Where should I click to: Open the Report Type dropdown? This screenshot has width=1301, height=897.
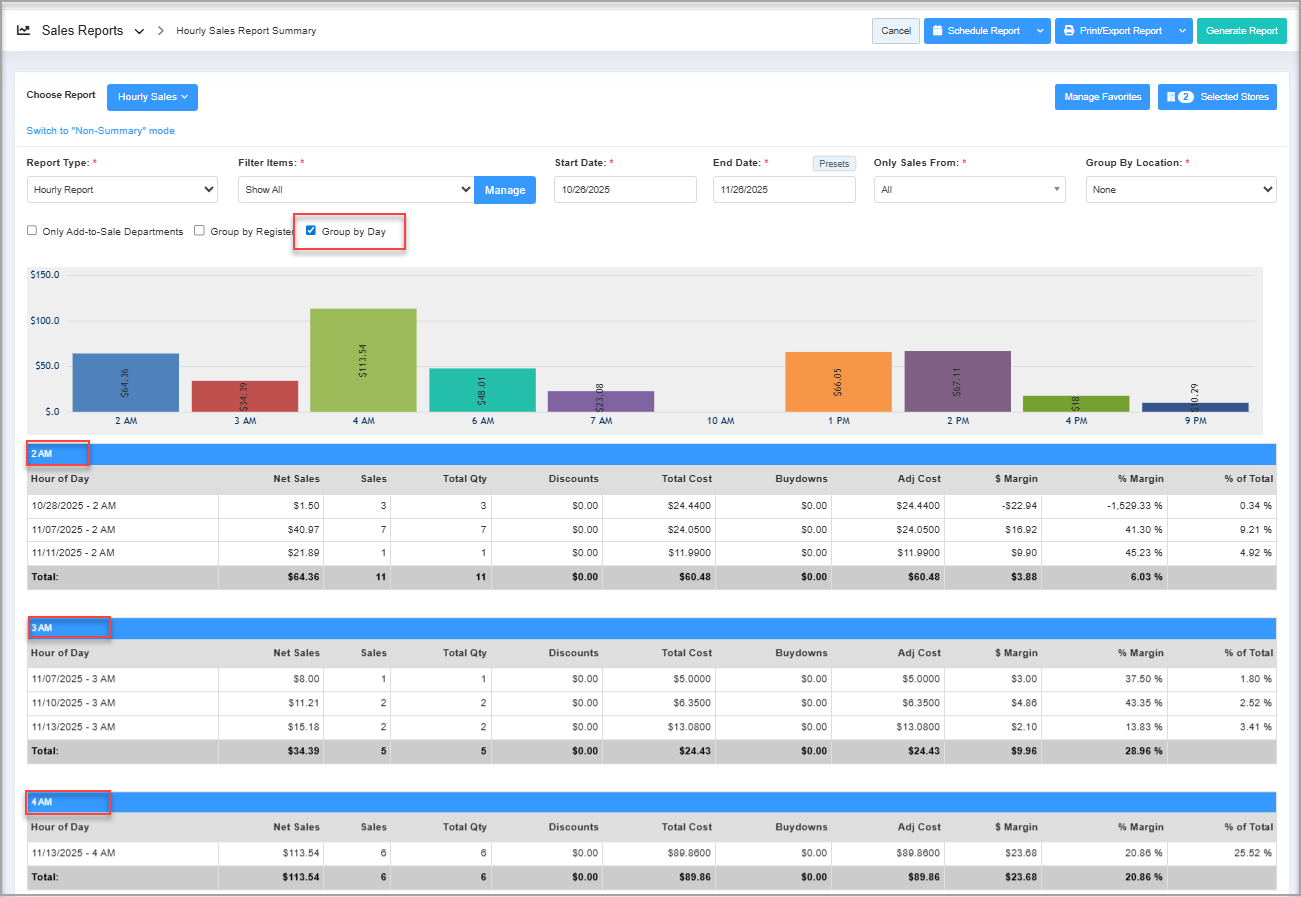pyautogui.click(x=122, y=189)
